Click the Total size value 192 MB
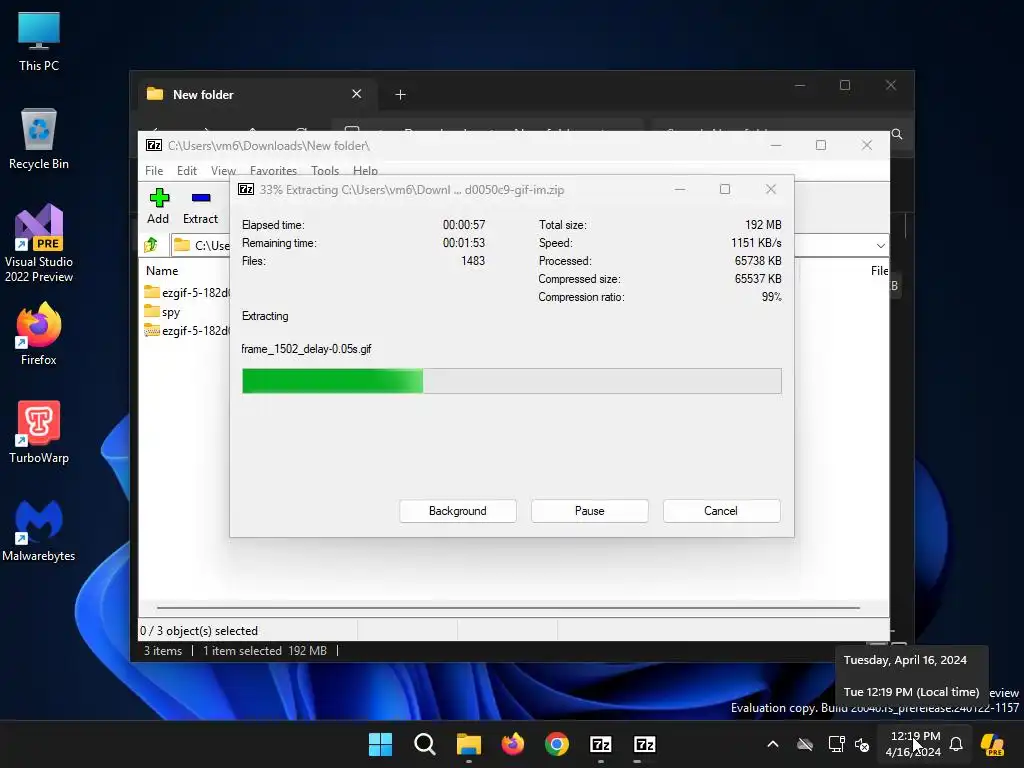The image size is (1024, 768). [x=763, y=225]
